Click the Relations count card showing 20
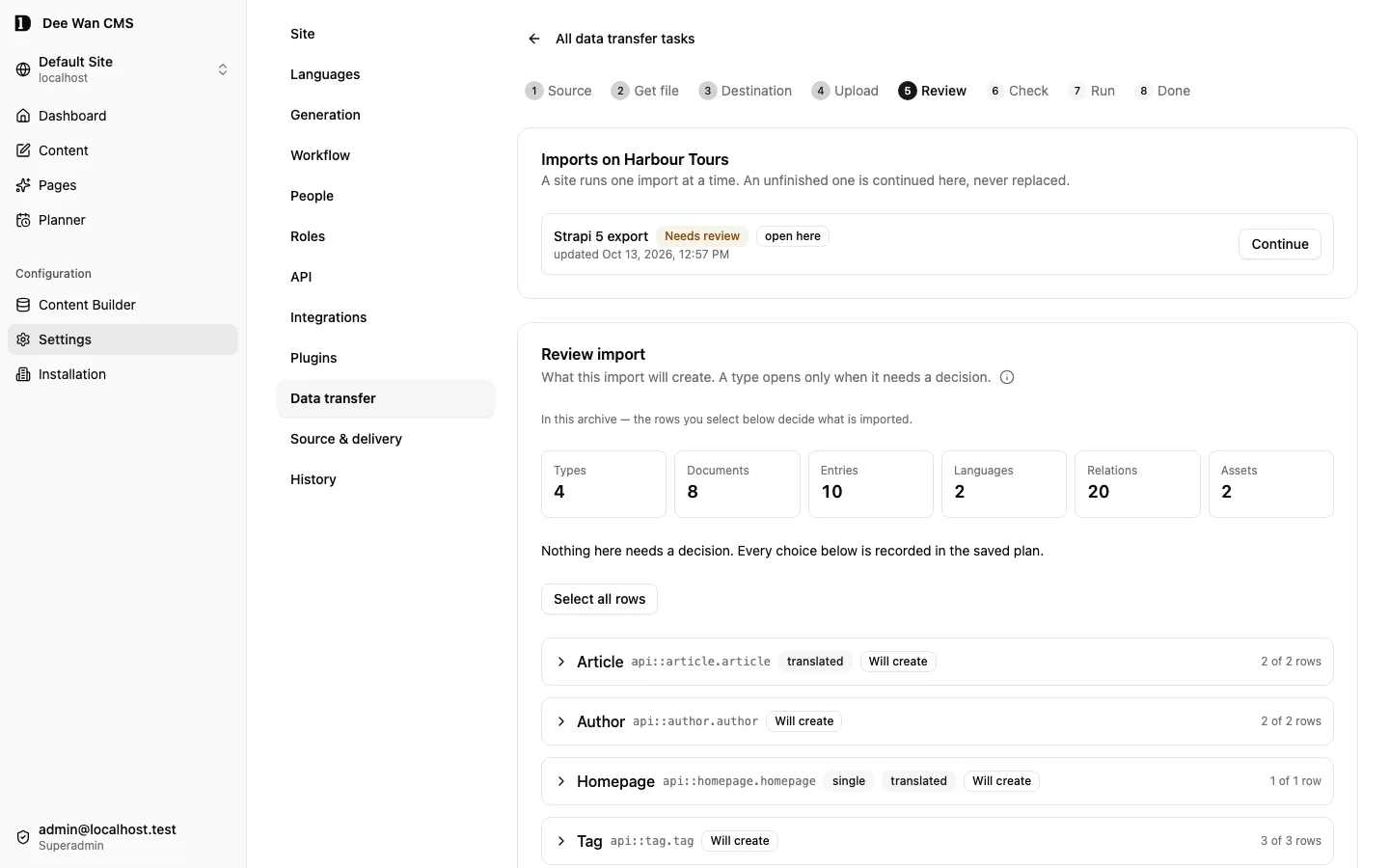This screenshot has height=868, width=1389. pyautogui.click(x=1137, y=484)
